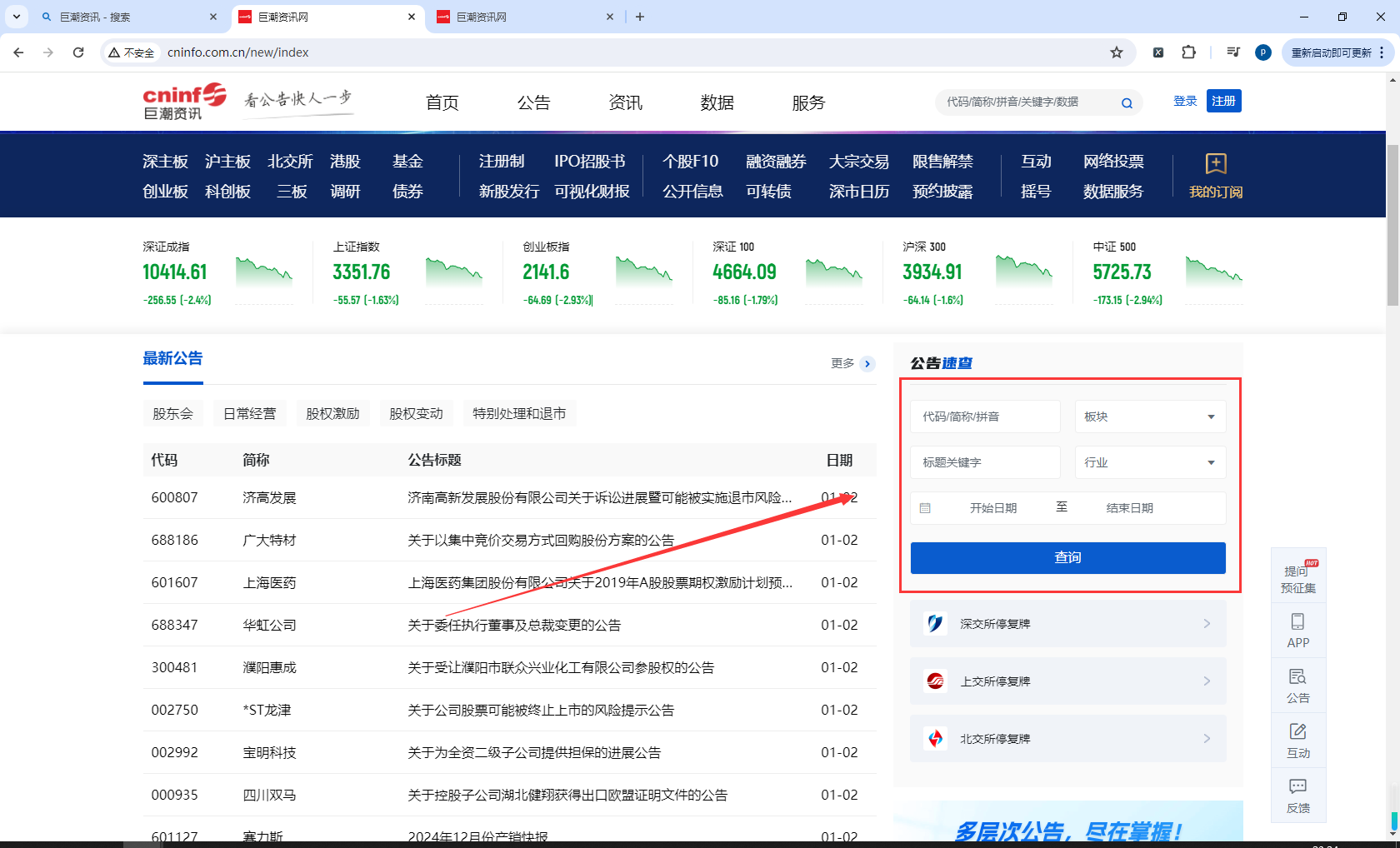Focus the 标题关键字 input field
Image resolution: width=1400 pixels, height=848 pixels.
(985, 462)
